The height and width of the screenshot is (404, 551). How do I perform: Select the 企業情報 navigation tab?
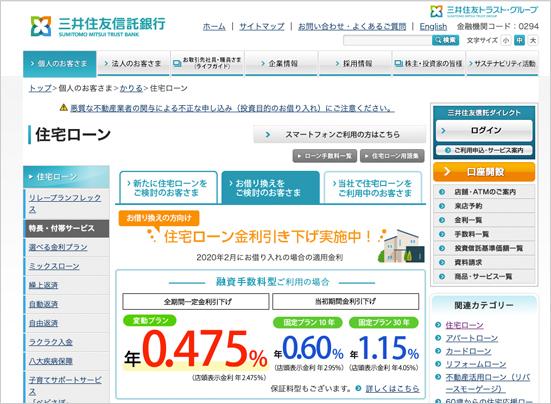click(281, 64)
